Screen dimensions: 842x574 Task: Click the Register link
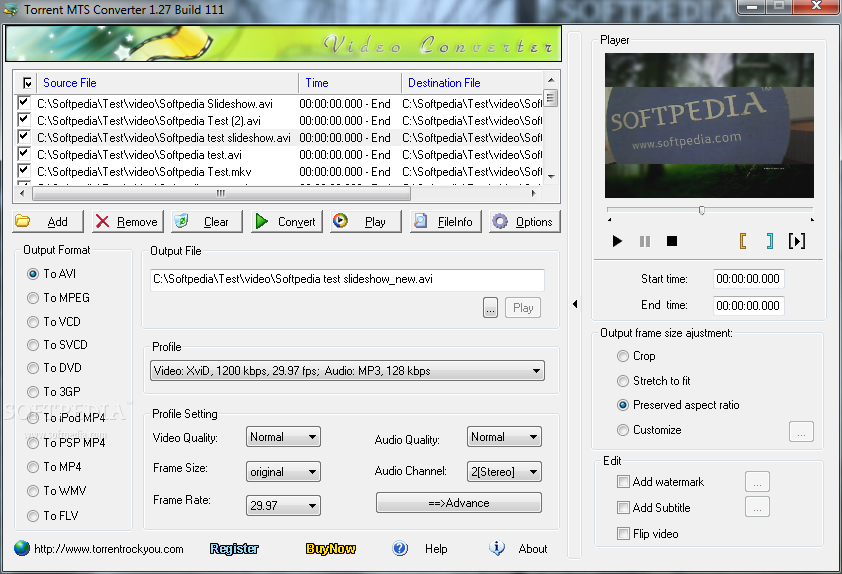coord(234,548)
